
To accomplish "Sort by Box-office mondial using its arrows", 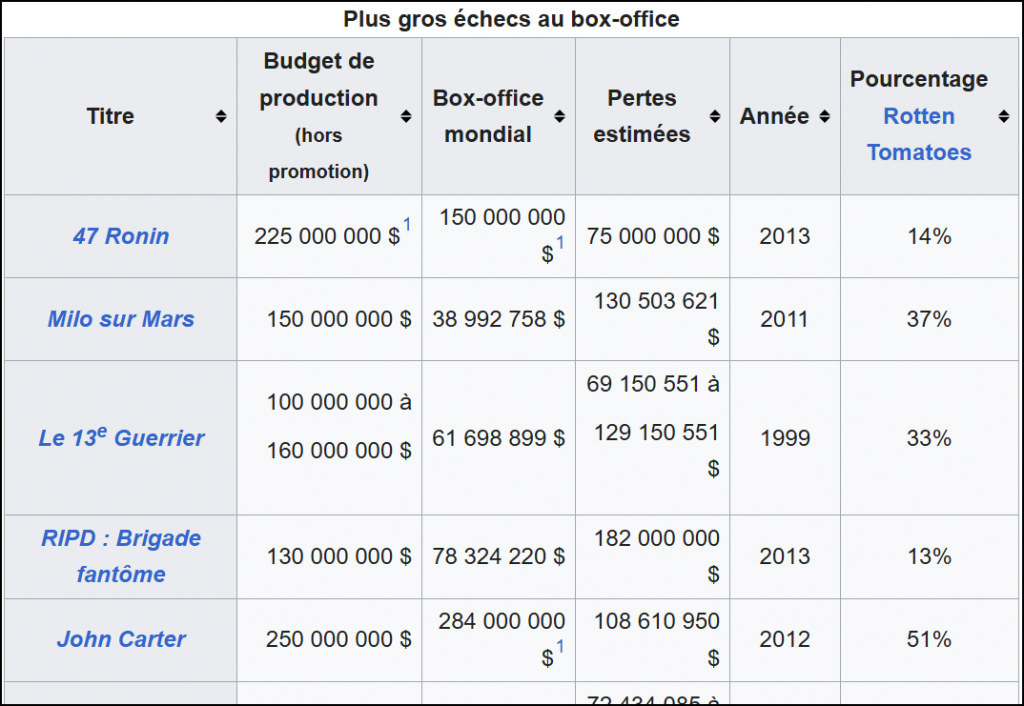I will (x=559, y=116).
